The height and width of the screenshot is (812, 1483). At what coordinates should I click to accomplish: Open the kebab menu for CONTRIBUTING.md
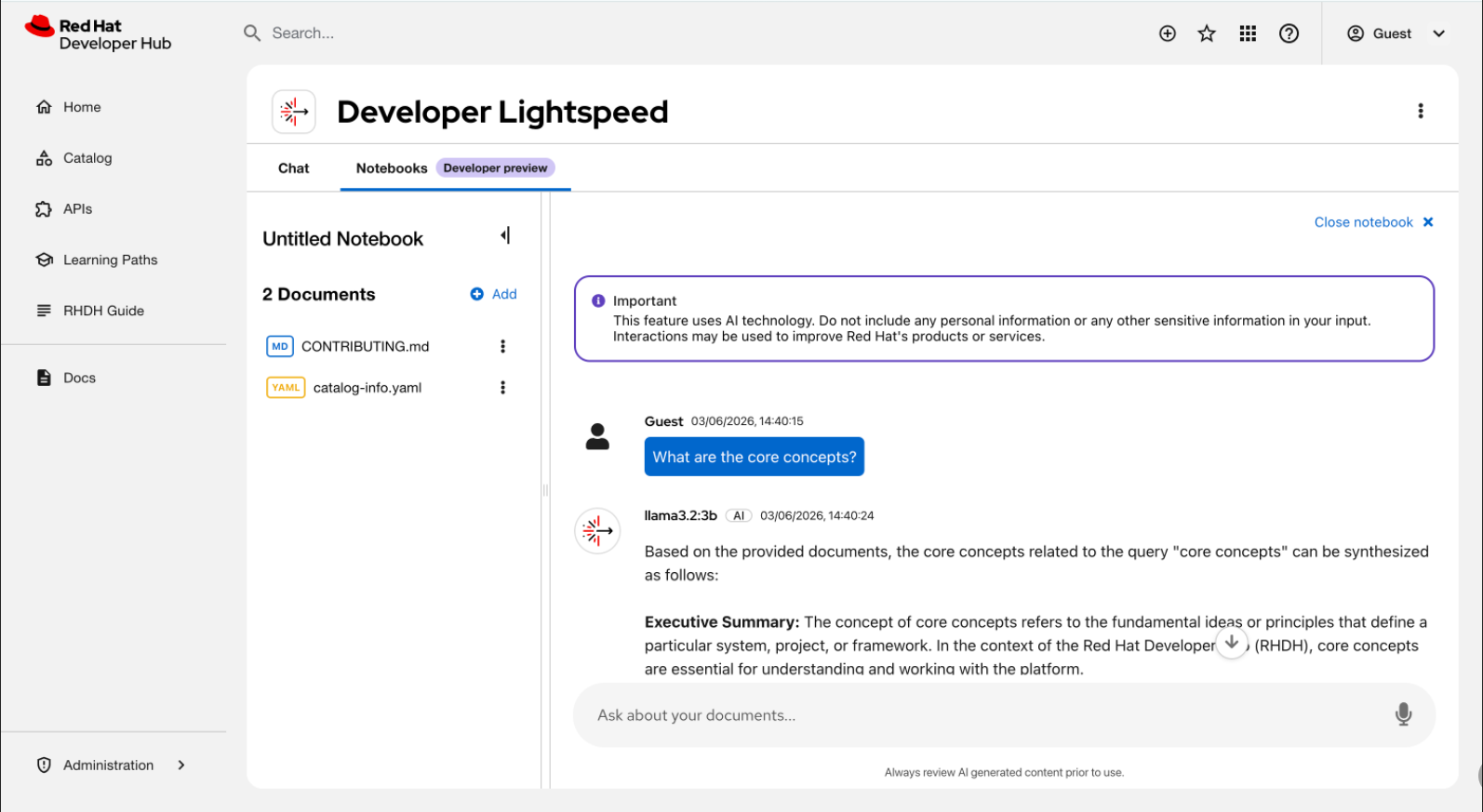pos(502,346)
